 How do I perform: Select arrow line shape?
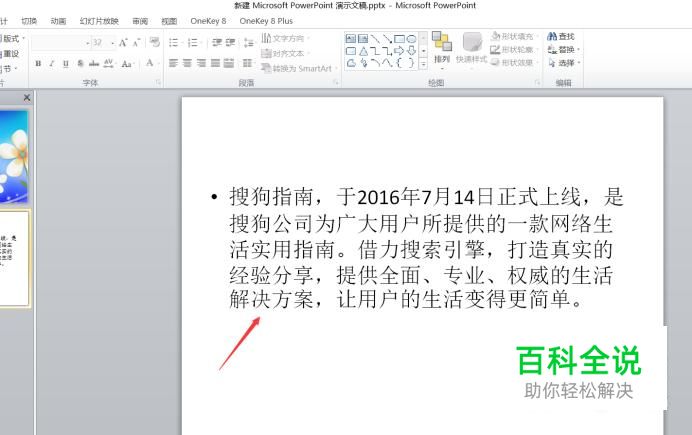point(387,39)
